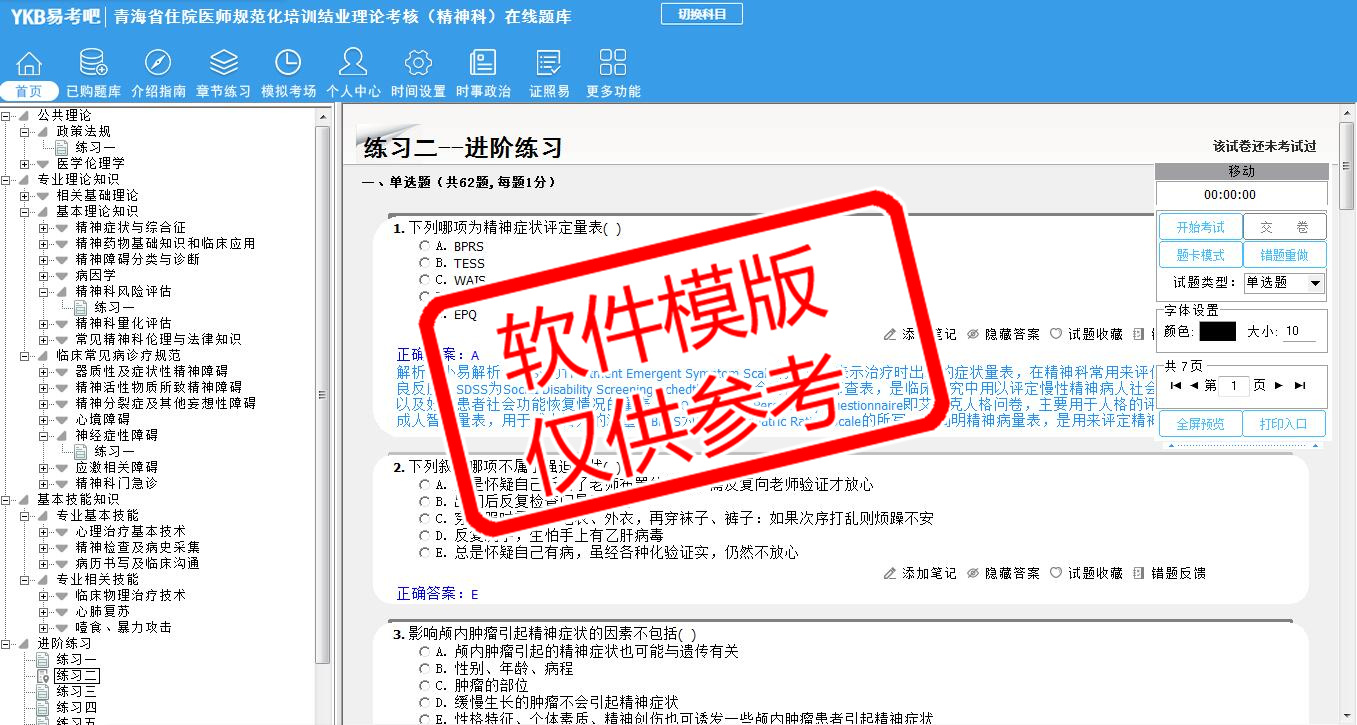Click the 开始考试 button
The width and height of the screenshot is (1357, 725).
click(x=1199, y=227)
